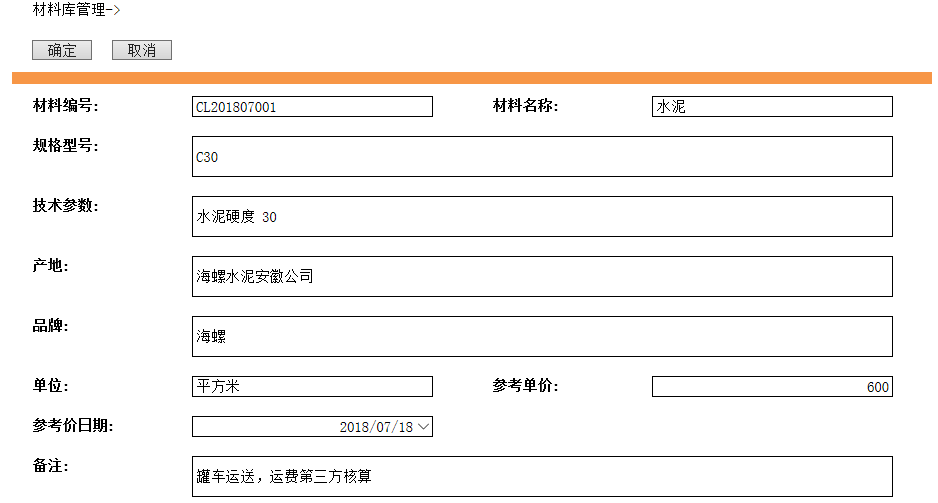Click the 确定 confirm button
The width and height of the screenshot is (938, 503).
point(62,50)
